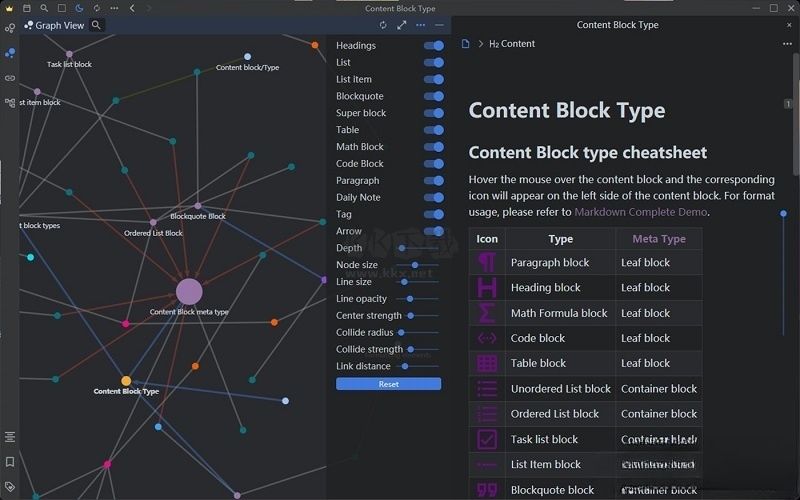Open the global graph from the left sidebar
This screenshot has width=800, height=500.
[10, 29]
